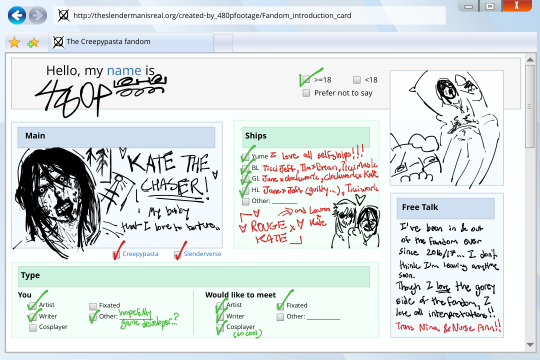Close the browser window
Viewport: 540px width, 360px height.
pos(517,6)
